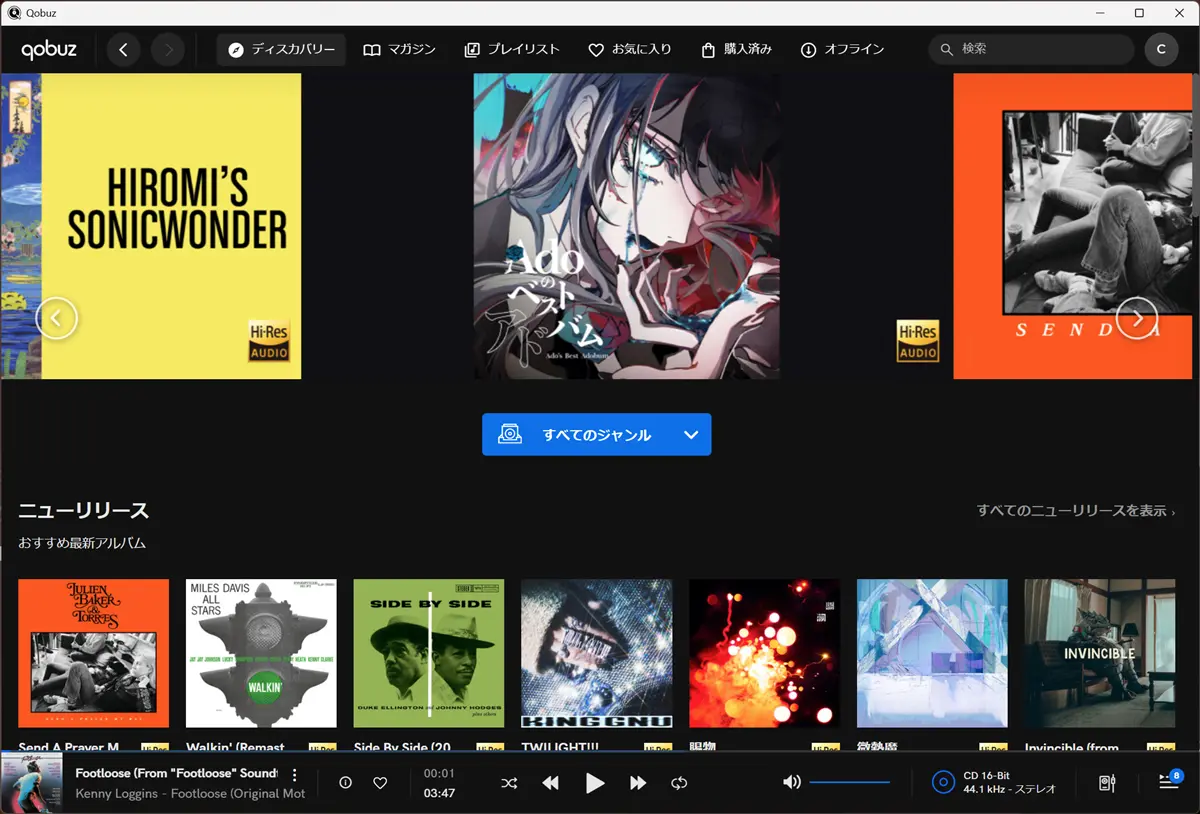
Task: Click すべてのニューリリースを表示 link
Action: coord(1076,511)
